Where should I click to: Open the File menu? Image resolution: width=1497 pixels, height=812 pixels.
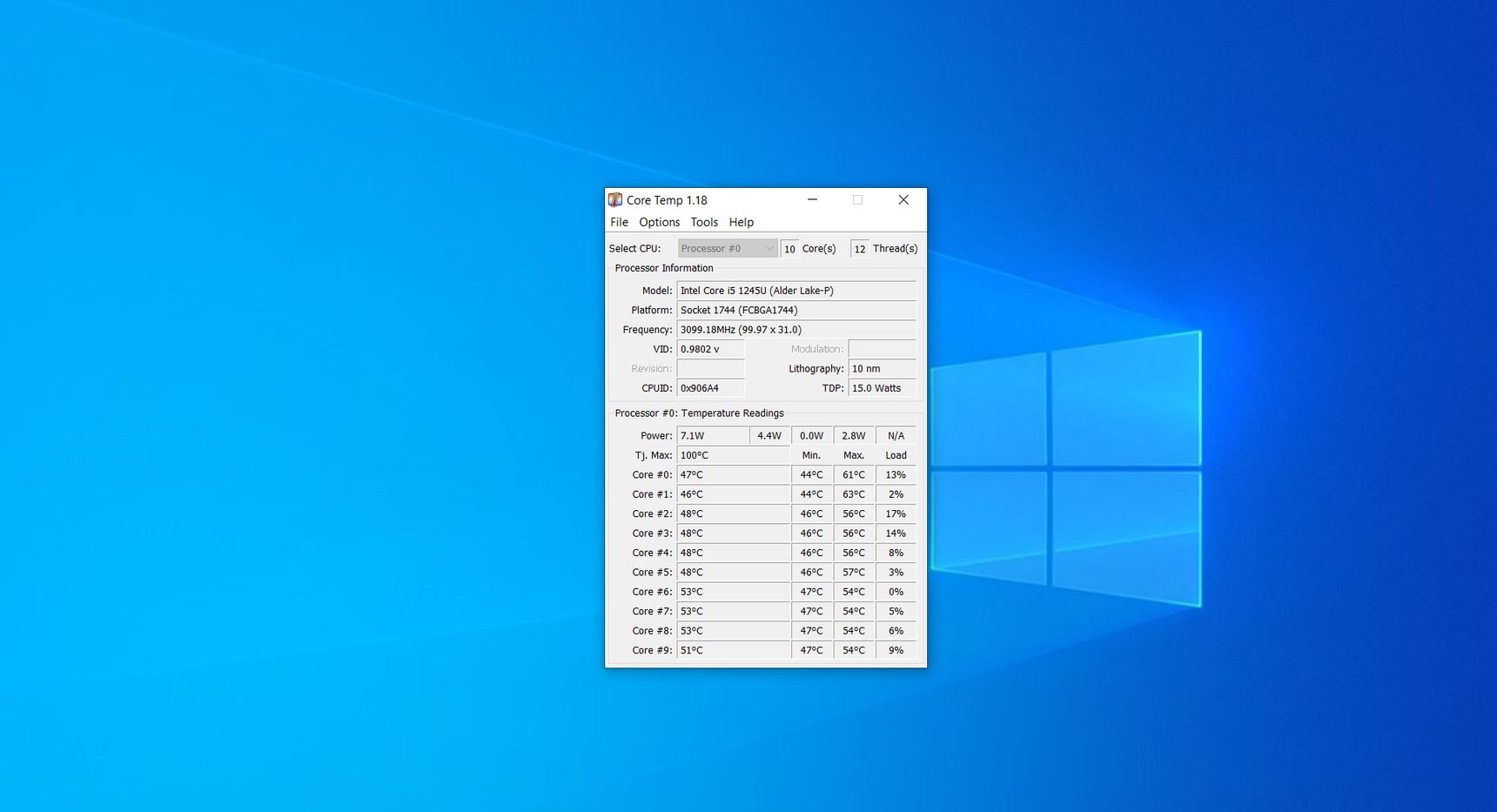pyautogui.click(x=619, y=223)
